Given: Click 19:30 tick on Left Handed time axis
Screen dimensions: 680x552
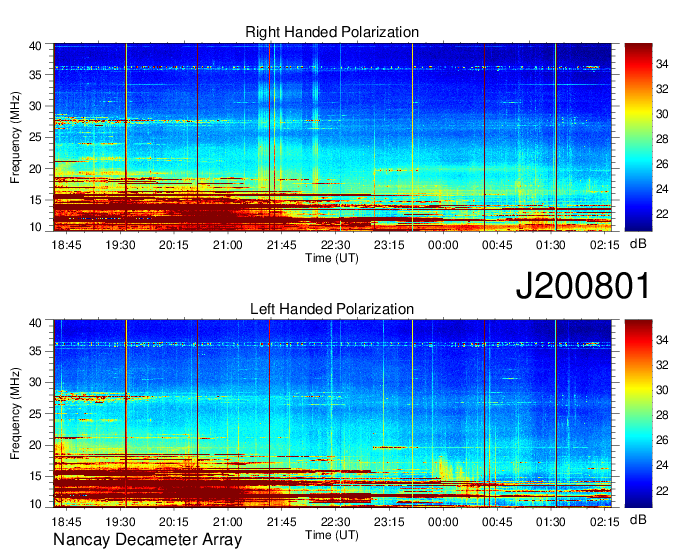Looking at the screenshot, I should [x=120, y=522].
